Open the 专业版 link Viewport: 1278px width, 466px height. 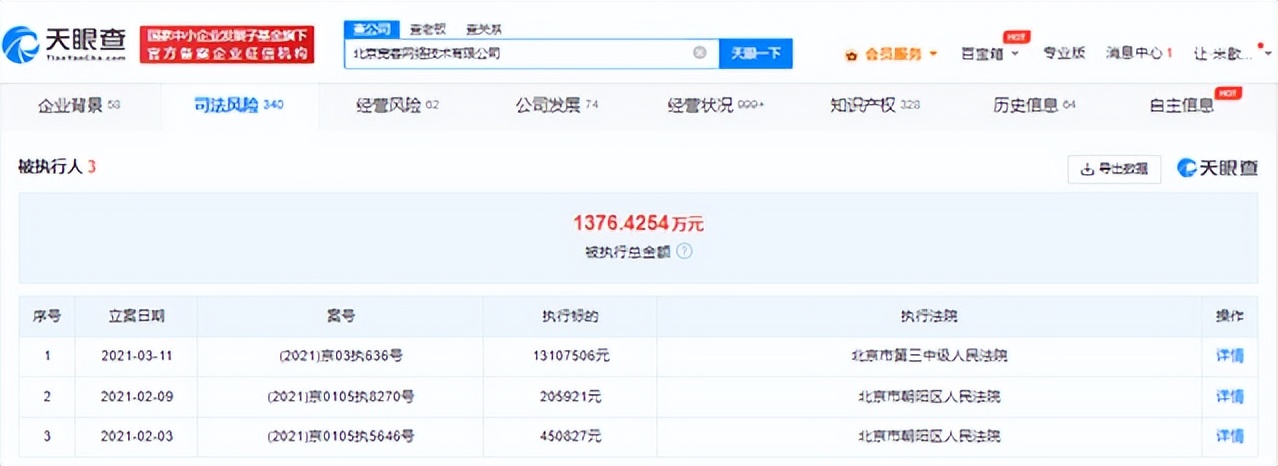coord(1064,54)
